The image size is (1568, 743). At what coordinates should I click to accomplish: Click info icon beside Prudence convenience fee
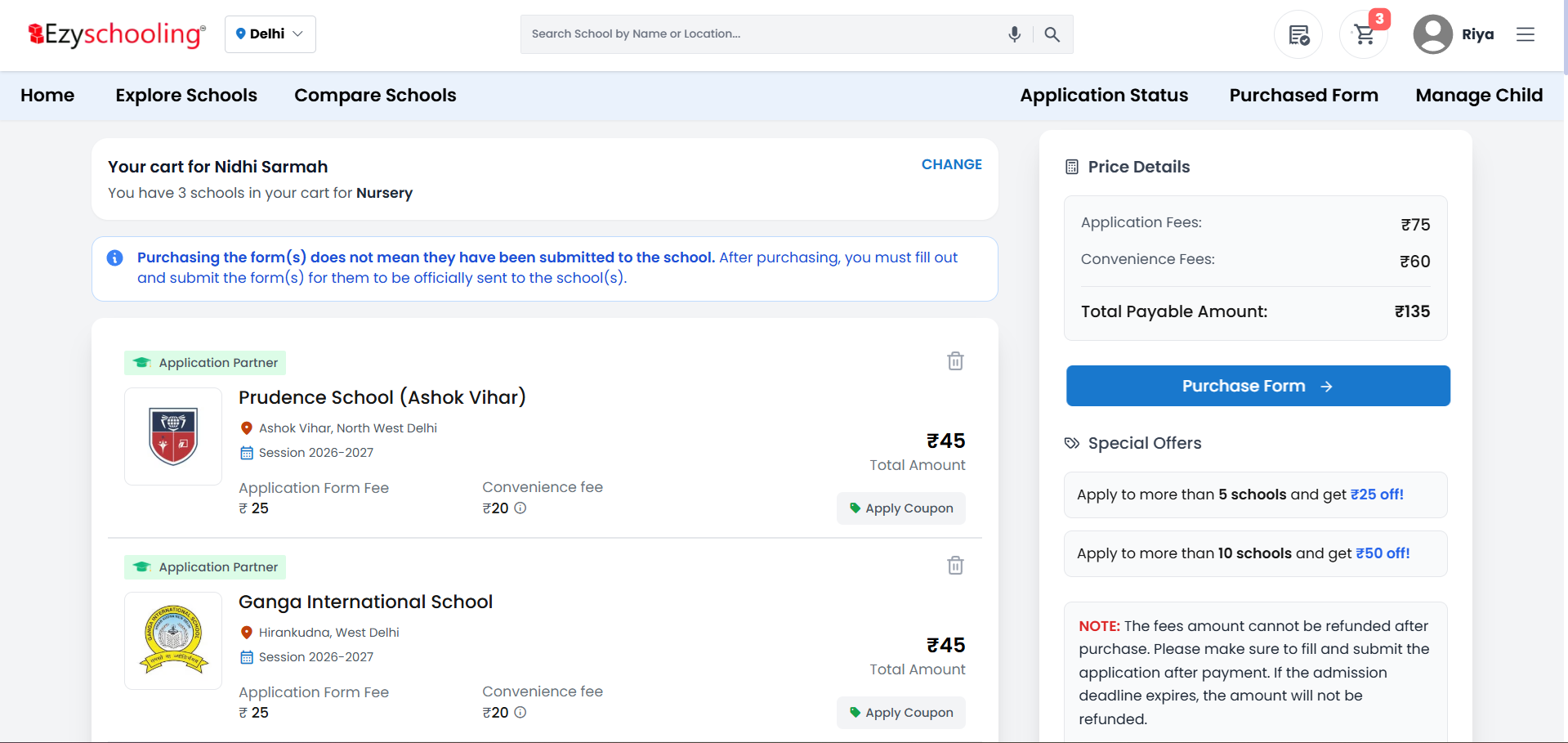(520, 508)
